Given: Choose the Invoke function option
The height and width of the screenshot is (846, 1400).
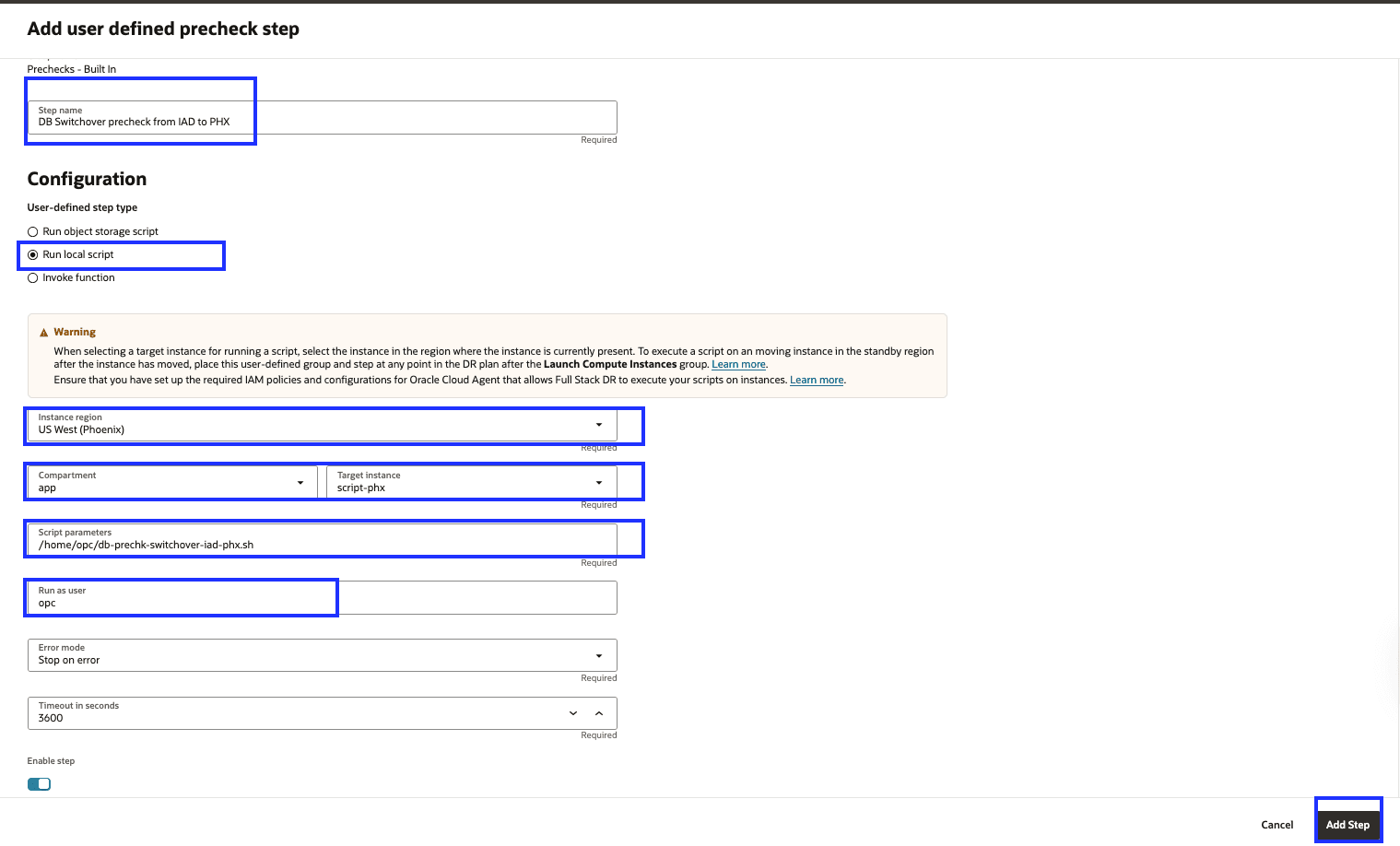Looking at the screenshot, I should point(32,277).
